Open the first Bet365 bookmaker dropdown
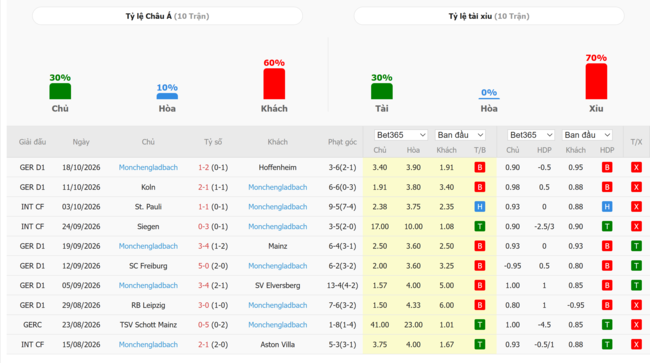The image size is (650, 363). (x=401, y=135)
